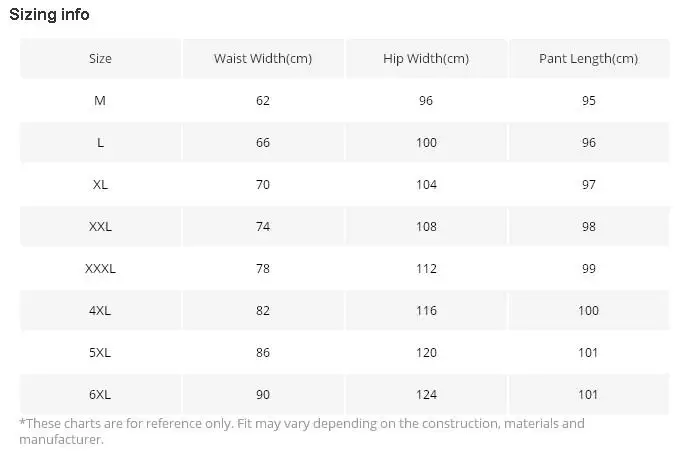Select pant length value 98 for XXL
This screenshot has width=677, height=464.
588,226
